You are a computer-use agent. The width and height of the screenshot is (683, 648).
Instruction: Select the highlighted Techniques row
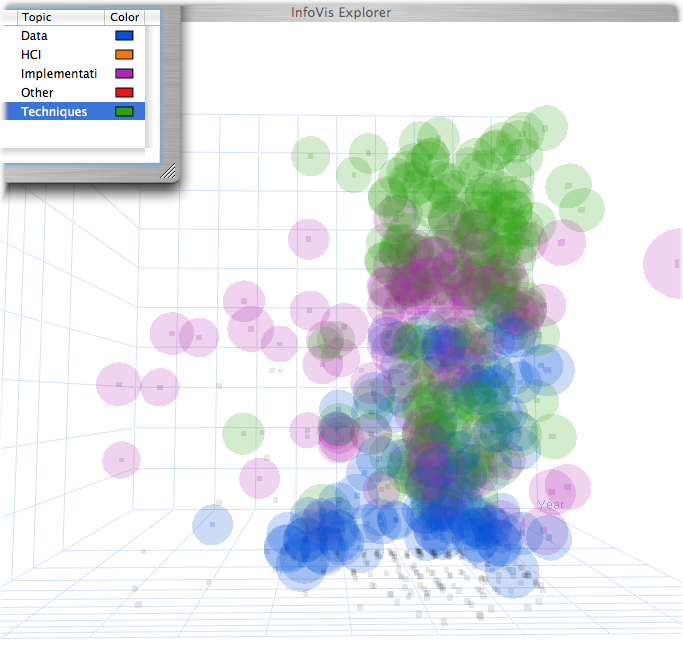(x=73, y=111)
